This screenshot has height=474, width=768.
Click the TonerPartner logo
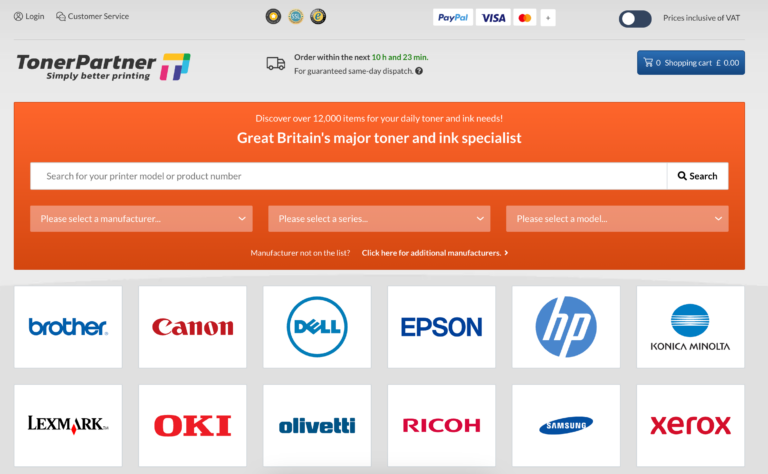(103, 67)
